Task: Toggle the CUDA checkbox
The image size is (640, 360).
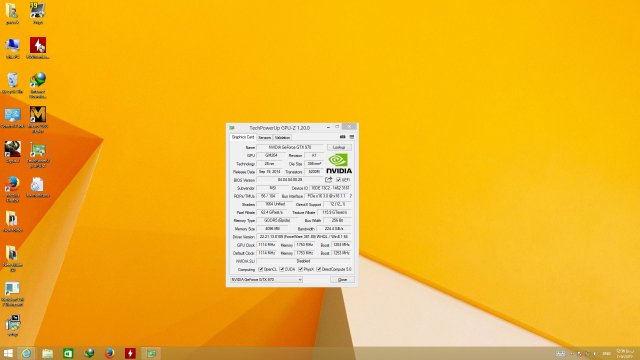Action: click(x=282, y=269)
